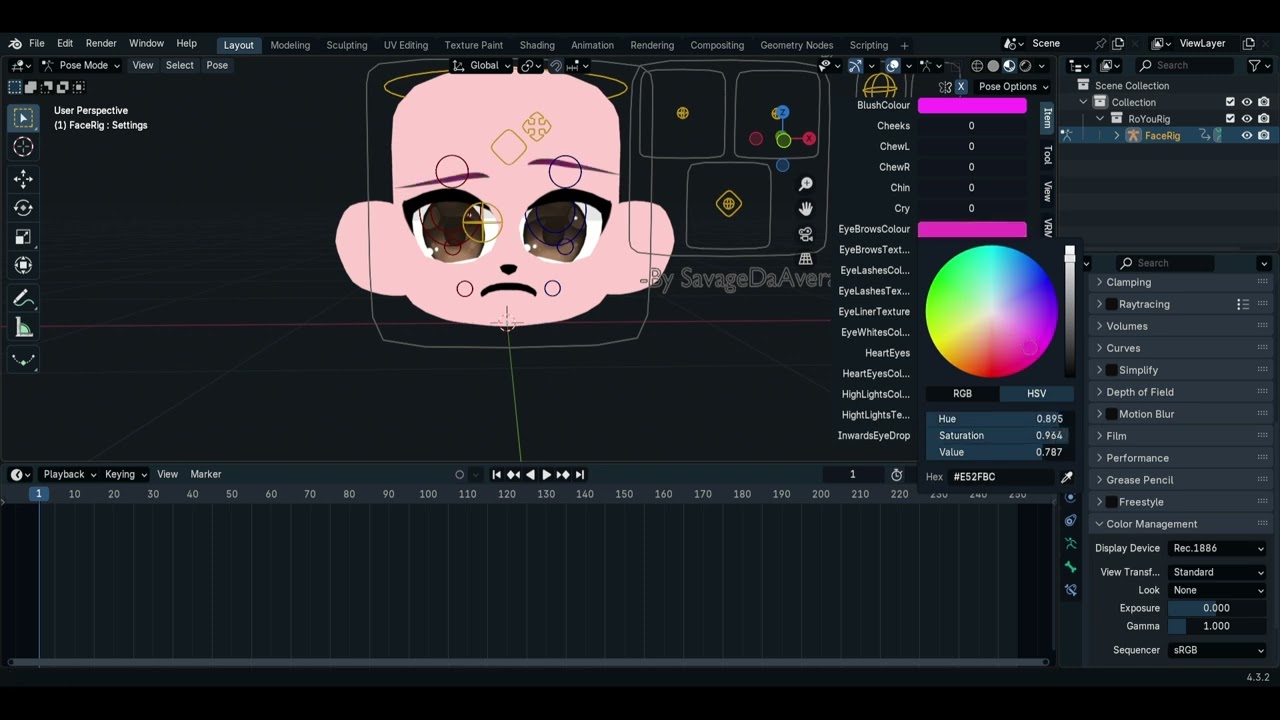Screen dimensions: 1280x720
Task: Select the Move tool in the toolbar
Action: pyautogui.click(x=23, y=178)
